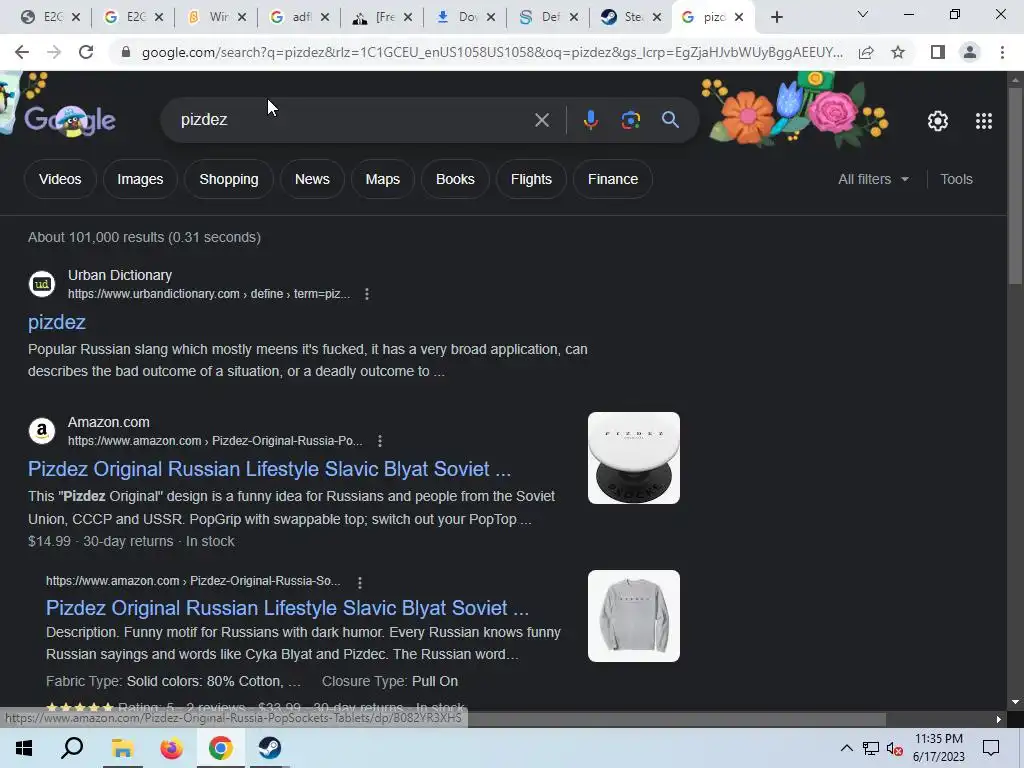Filter results by Shopping
Screen dimensions: 1024x768
pos(229,179)
